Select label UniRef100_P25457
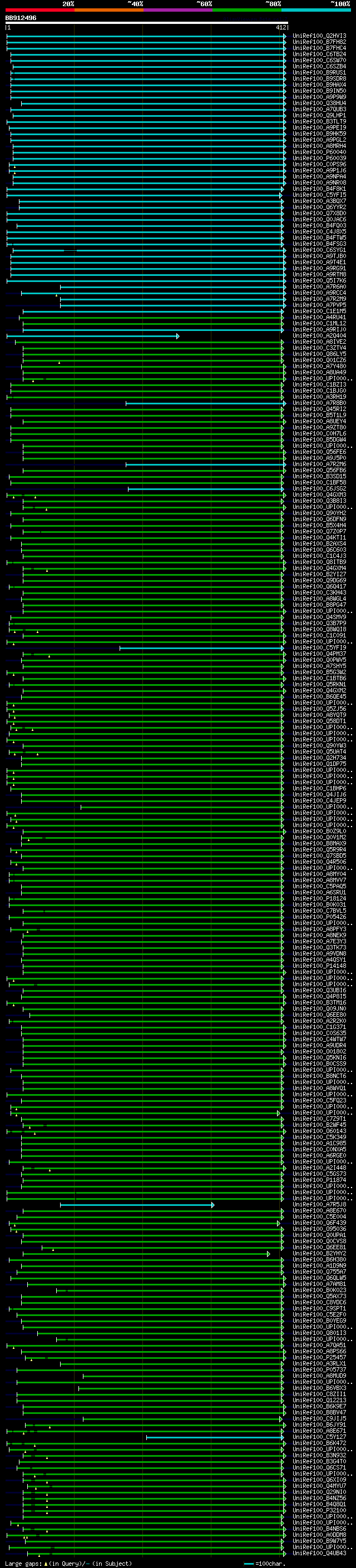Screen dimensions: 356x1568 point(319,1357)
